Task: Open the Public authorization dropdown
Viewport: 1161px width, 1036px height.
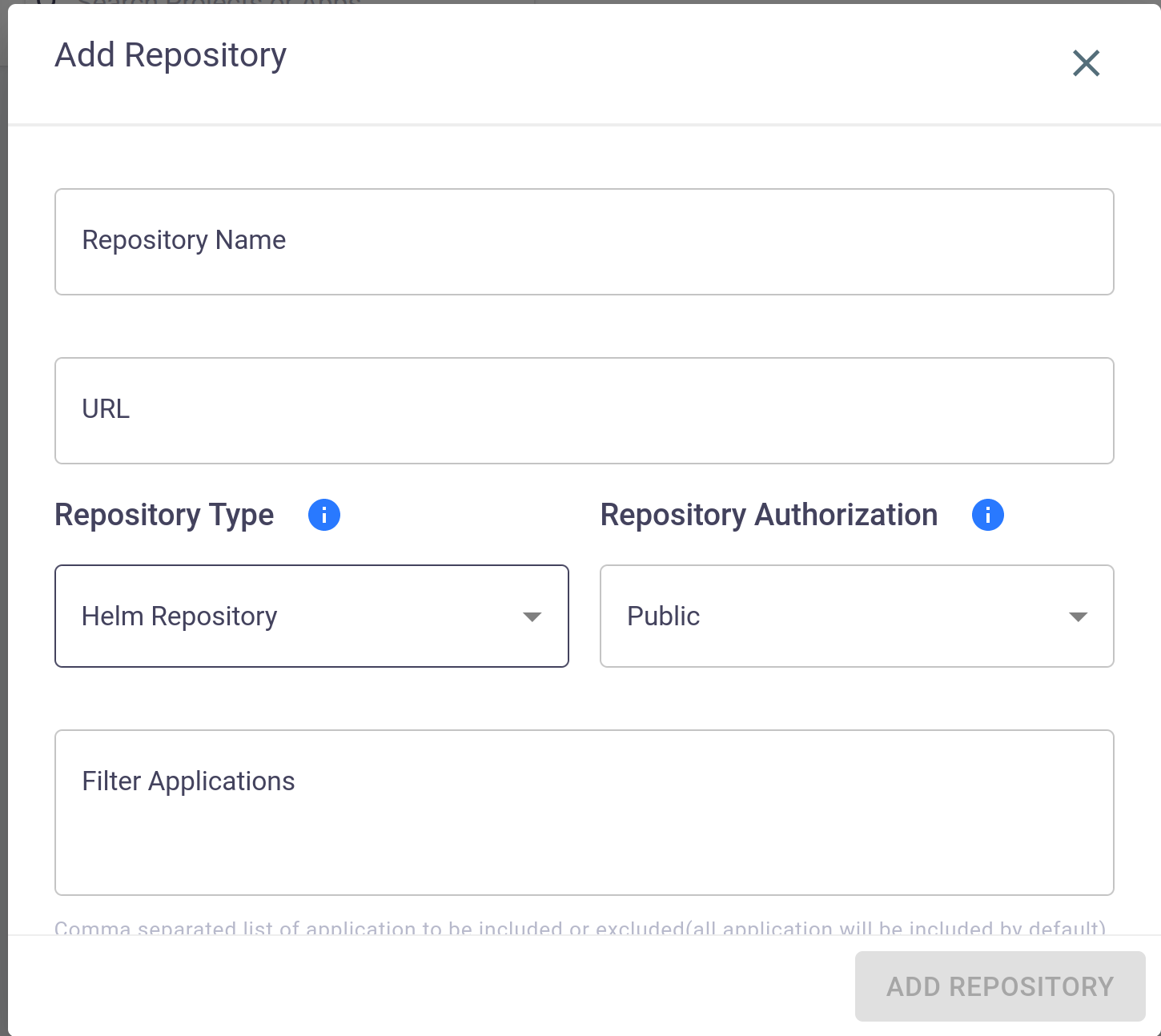Action: click(x=857, y=616)
